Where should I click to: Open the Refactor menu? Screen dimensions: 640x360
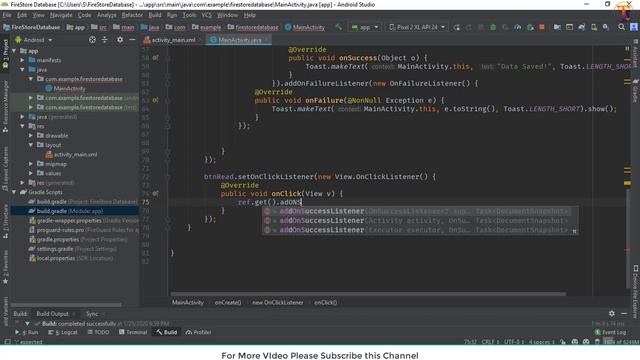click(x=132, y=15)
